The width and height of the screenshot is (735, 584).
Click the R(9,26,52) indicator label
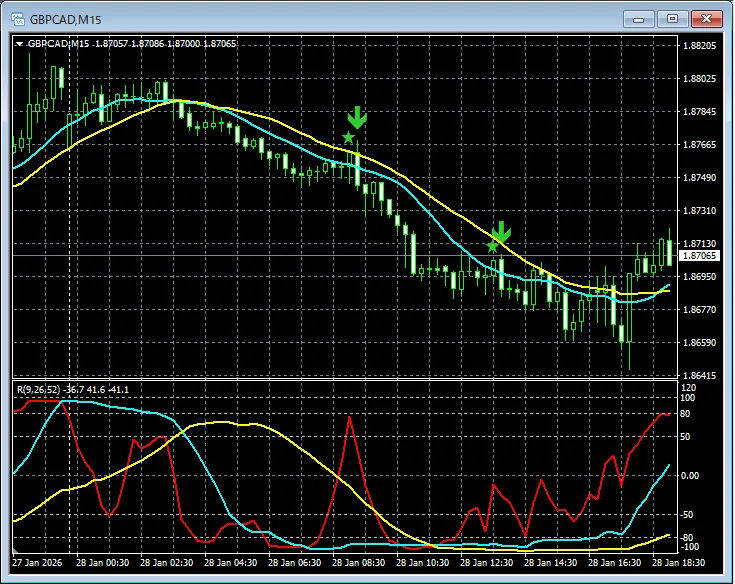click(36, 388)
